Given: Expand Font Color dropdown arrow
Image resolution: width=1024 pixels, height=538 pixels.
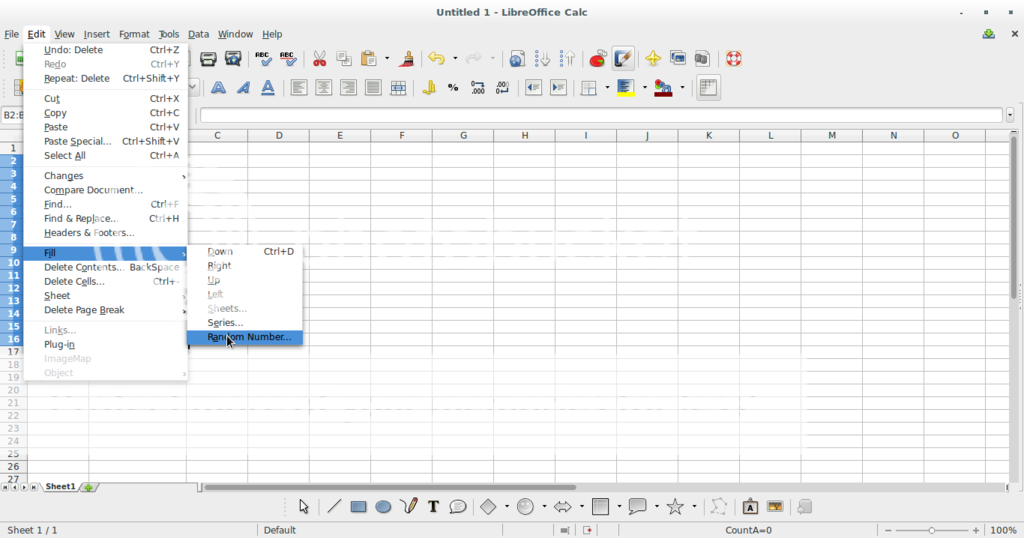Looking at the screenshot, I should (x=682, y=87).
